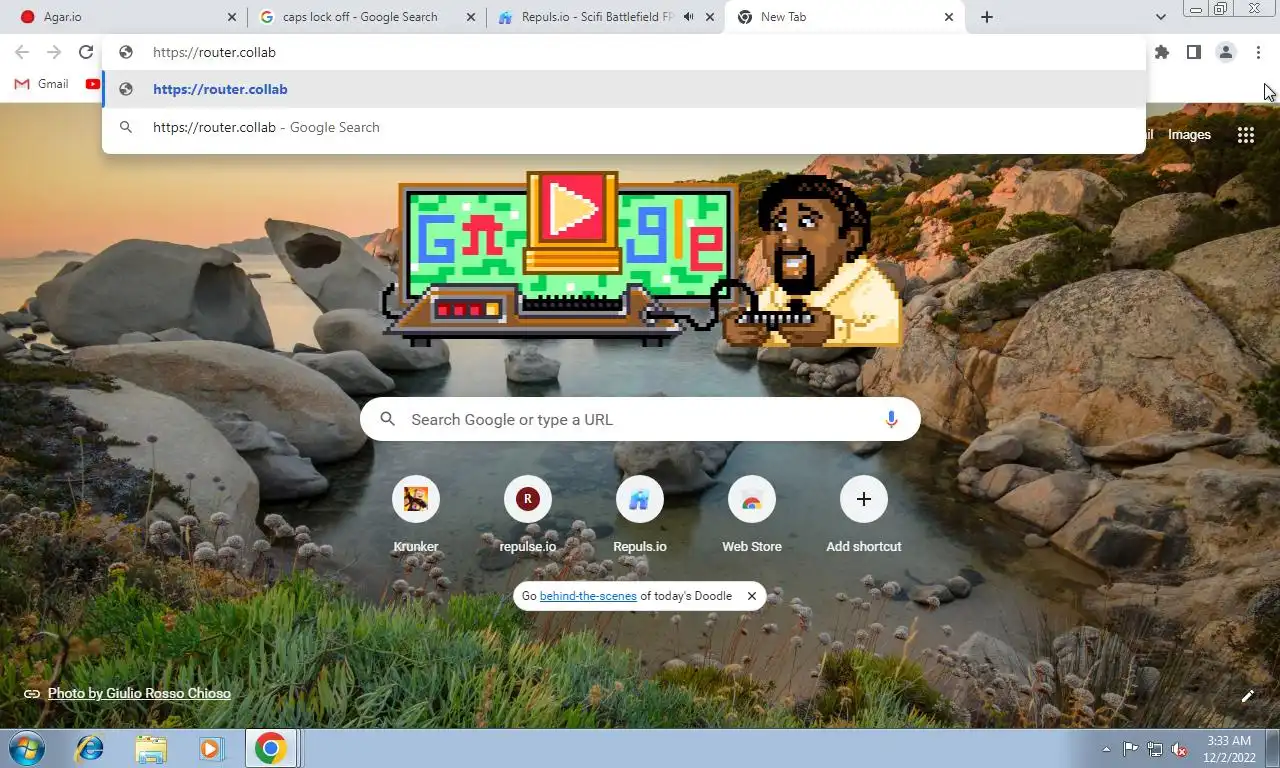
Task: Reload the page with refresh button
Action: pos(86,52)
